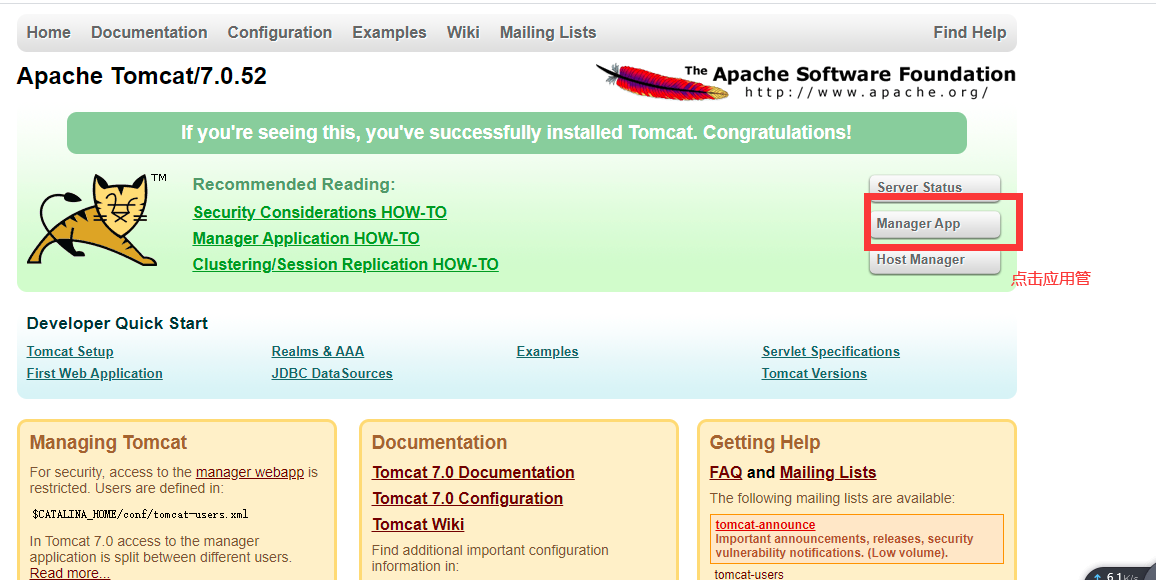Screen dimensions: 1156x580
Task: Open the Tomcat Versions link
Action: tap(814, 374)
